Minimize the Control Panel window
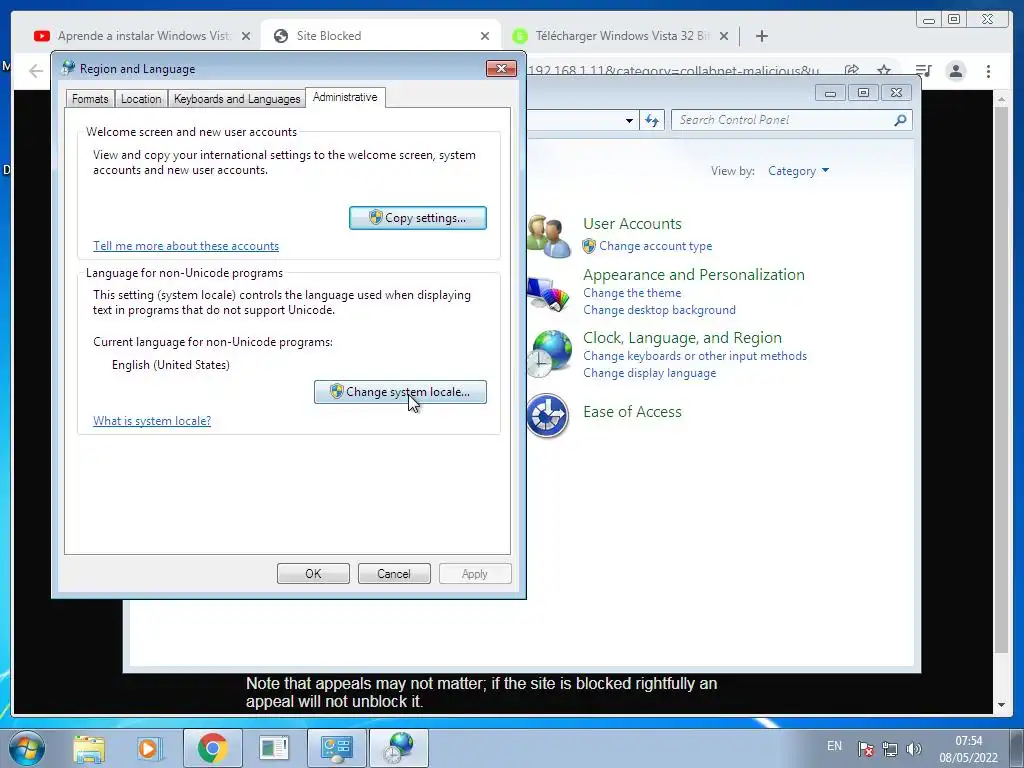The width and height of the screenshot is (1024, 768). pos(830,93)
